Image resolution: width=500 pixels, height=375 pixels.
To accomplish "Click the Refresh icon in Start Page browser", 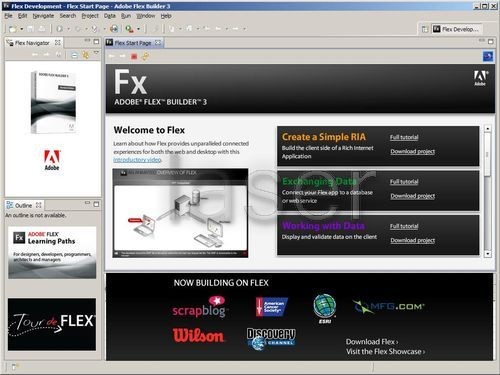I will coord(145,56).
